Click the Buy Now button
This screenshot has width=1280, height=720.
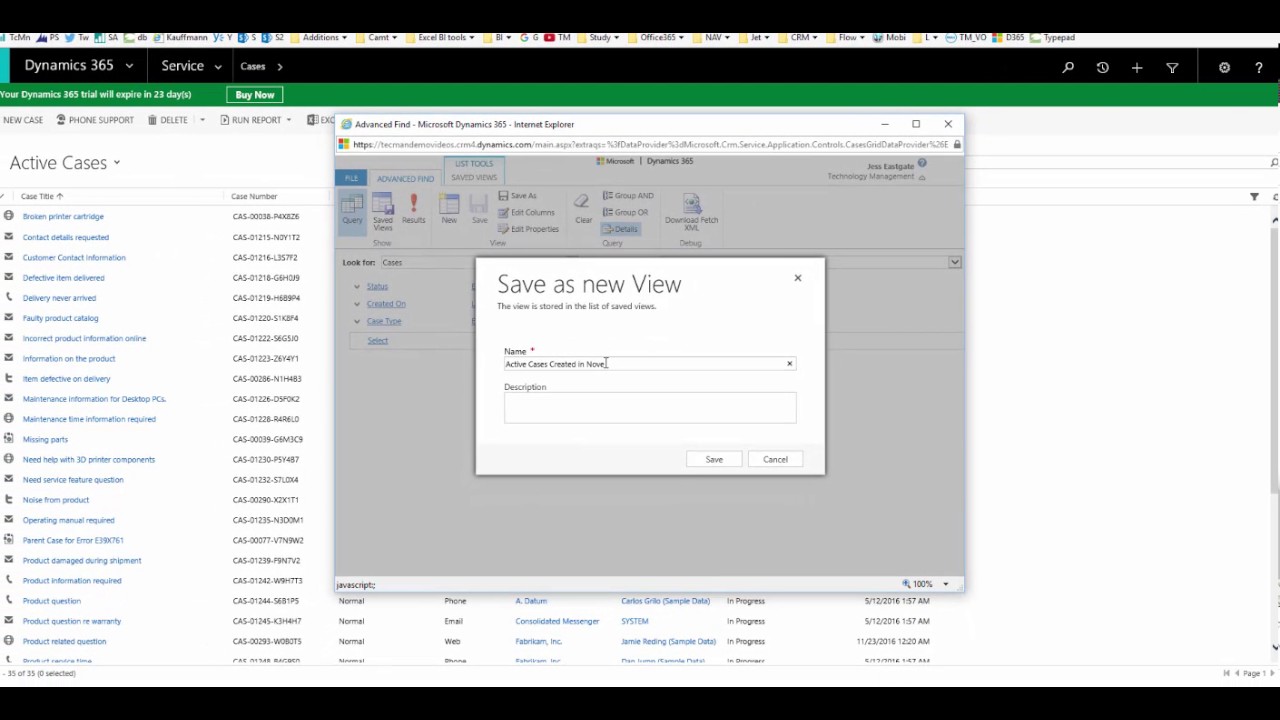(x=255, y=95)
